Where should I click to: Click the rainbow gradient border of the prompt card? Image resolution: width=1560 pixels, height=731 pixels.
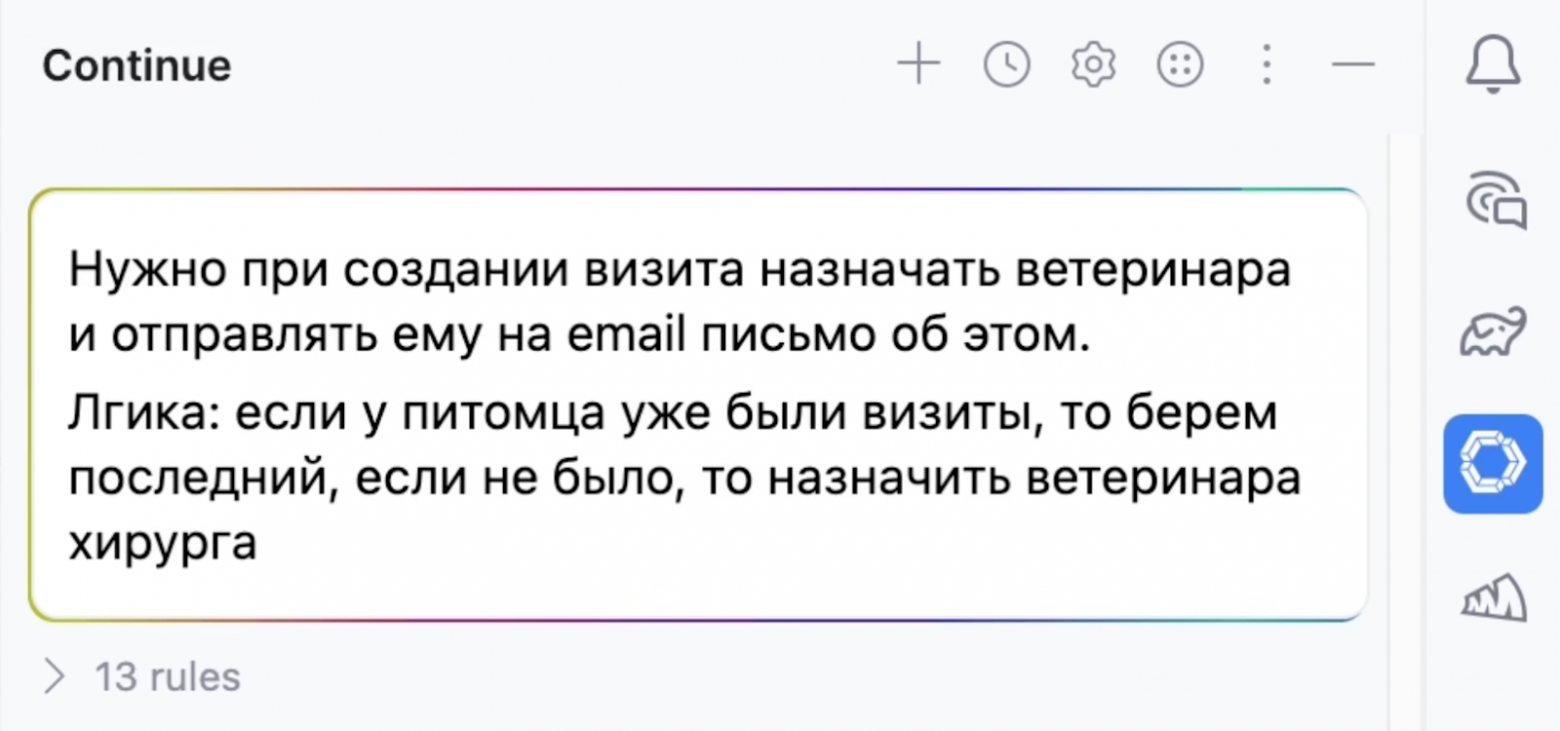700,188
